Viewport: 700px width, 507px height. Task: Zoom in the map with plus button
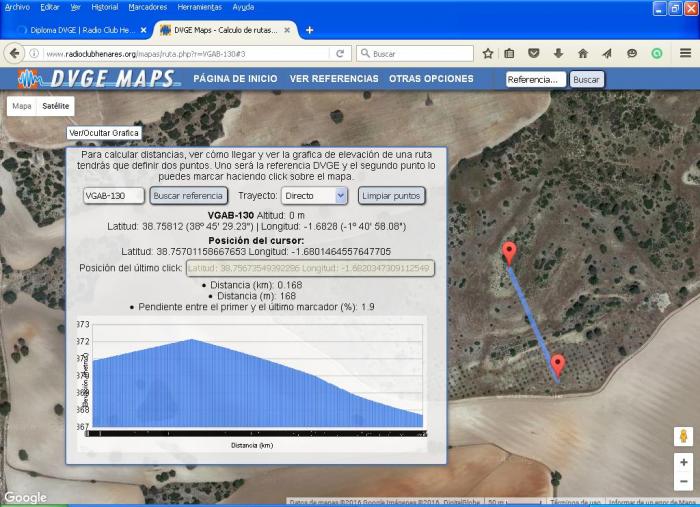point(683,462)
